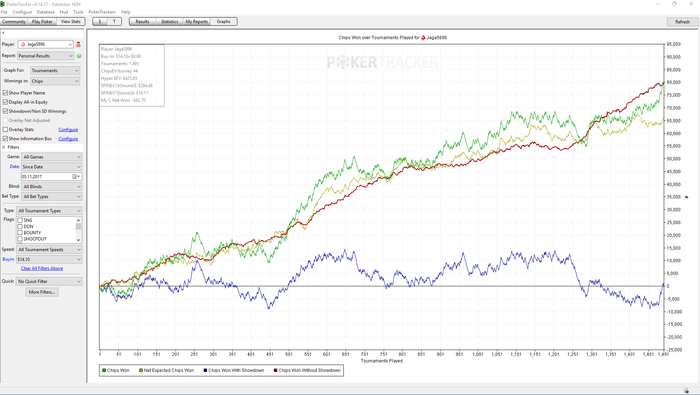The image size is (700, 395).
Task: Open the Database menu
Action: 45,12
